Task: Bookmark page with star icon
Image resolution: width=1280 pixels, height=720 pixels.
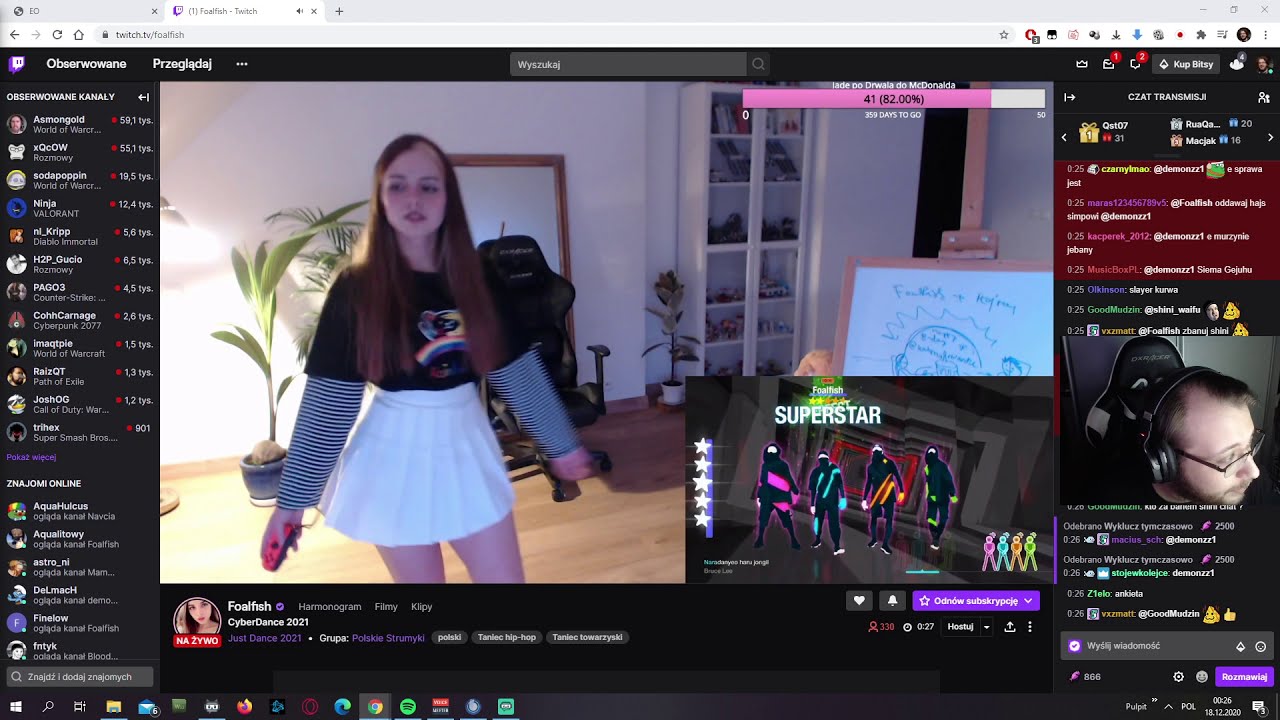Action: pyautogui.click(x=1004, y=35)
